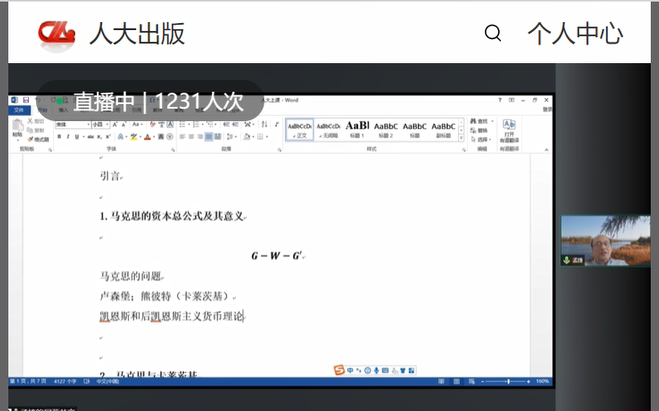Open the 选择 select dropdown
This screenshot has width=659, height=411.
(x=480, y=139)
